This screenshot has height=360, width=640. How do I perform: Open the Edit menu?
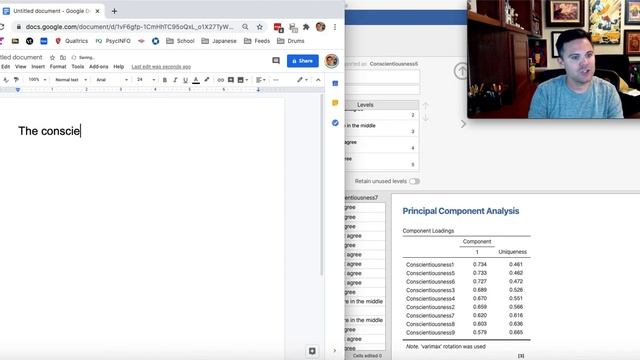(6, 67)
